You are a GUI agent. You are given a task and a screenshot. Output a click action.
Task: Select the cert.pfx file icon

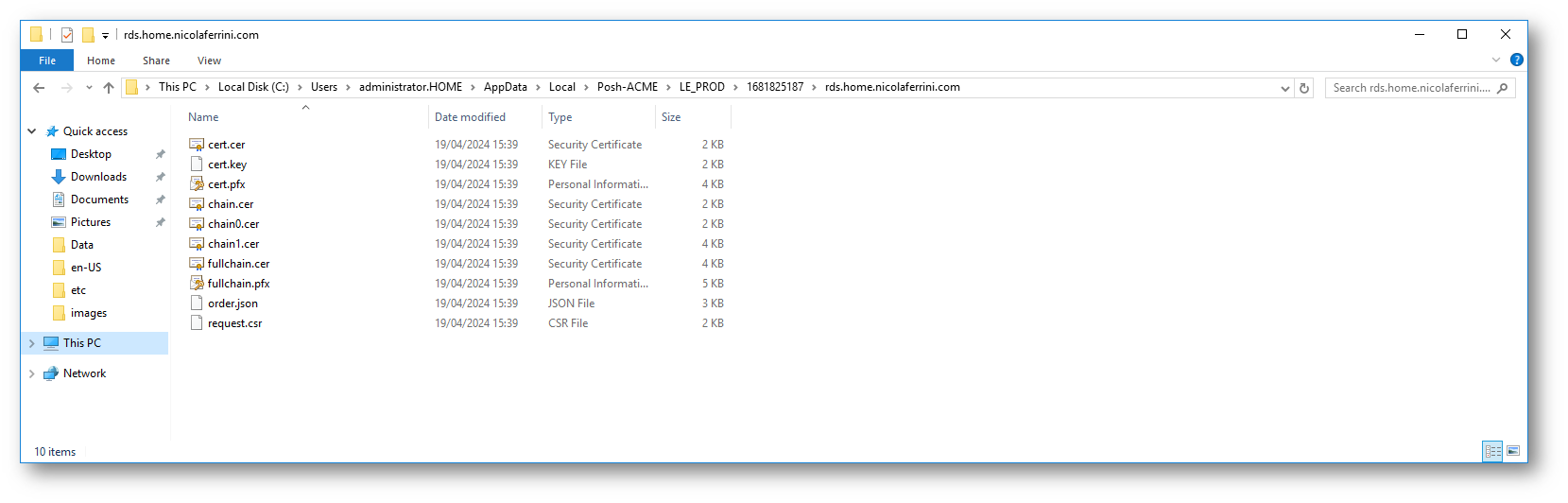click(197, 184)
